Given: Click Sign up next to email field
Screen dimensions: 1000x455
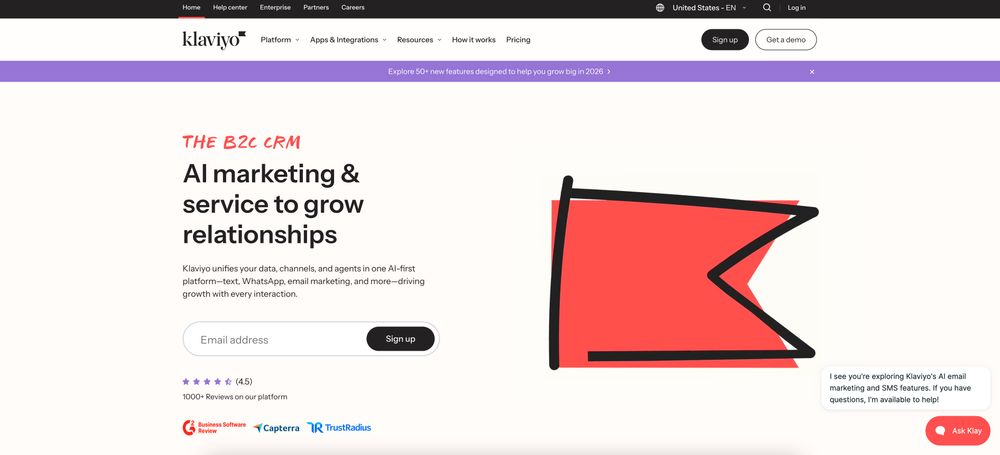Looking at the screenshot, I should (x=401, y=339).
